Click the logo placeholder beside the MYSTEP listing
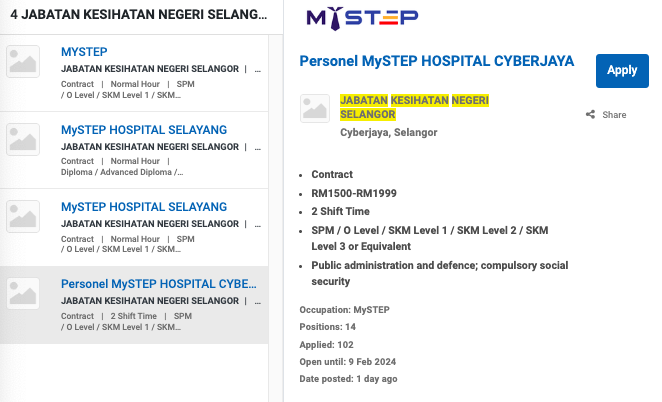 [23, 62]
